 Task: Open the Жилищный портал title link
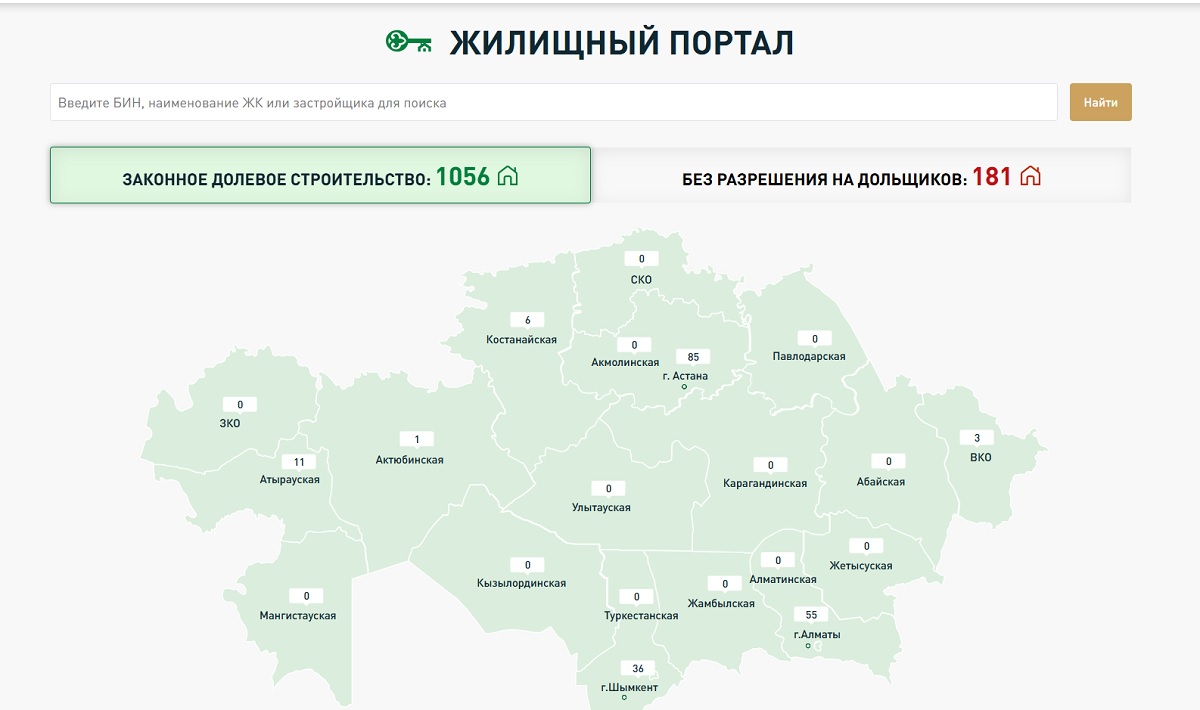621,43
